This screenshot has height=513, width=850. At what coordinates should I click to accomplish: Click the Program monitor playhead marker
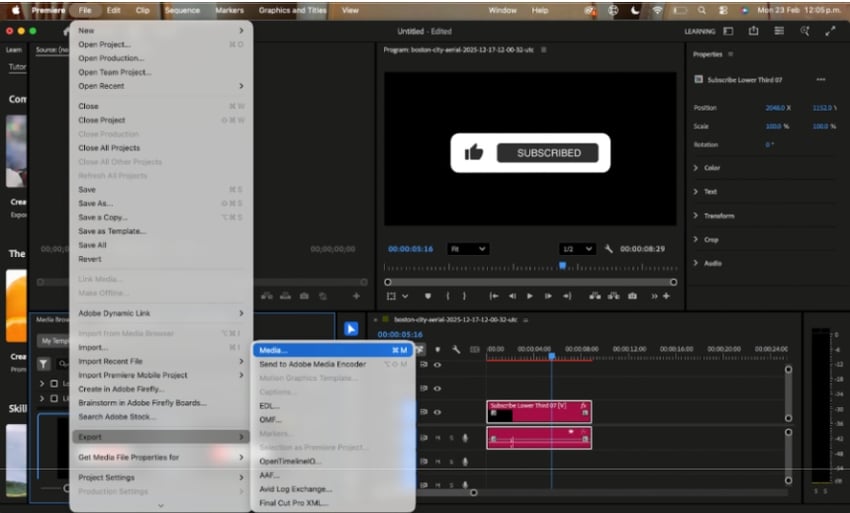[562, 266]
